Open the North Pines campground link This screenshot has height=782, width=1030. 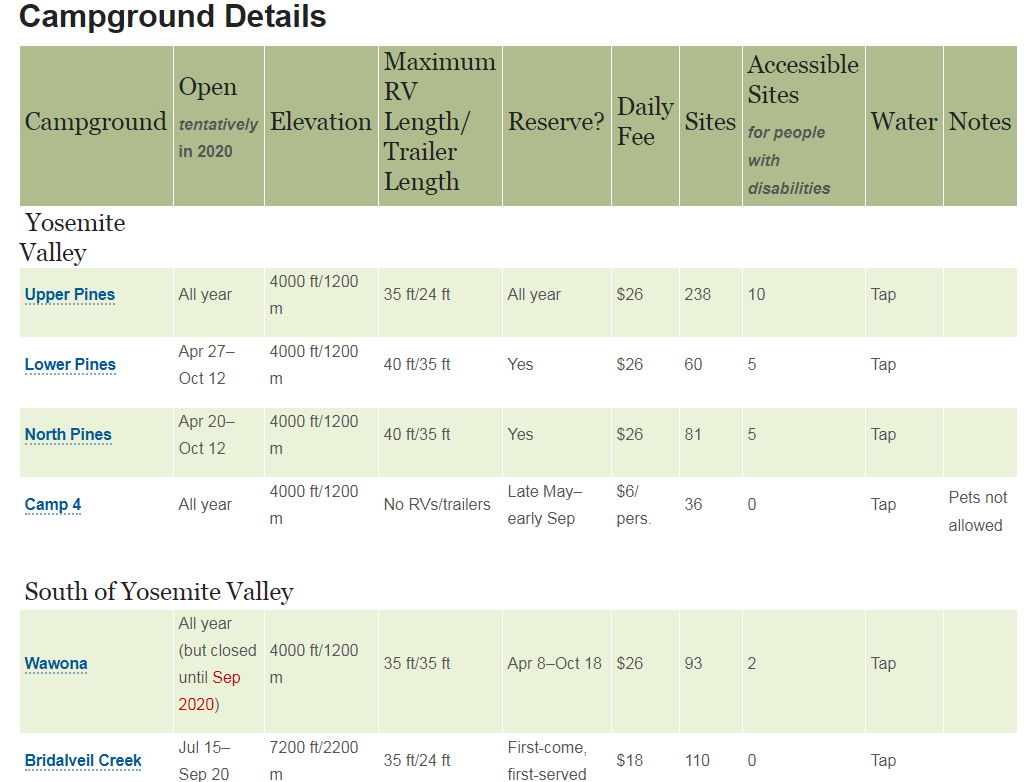point(68,434)
